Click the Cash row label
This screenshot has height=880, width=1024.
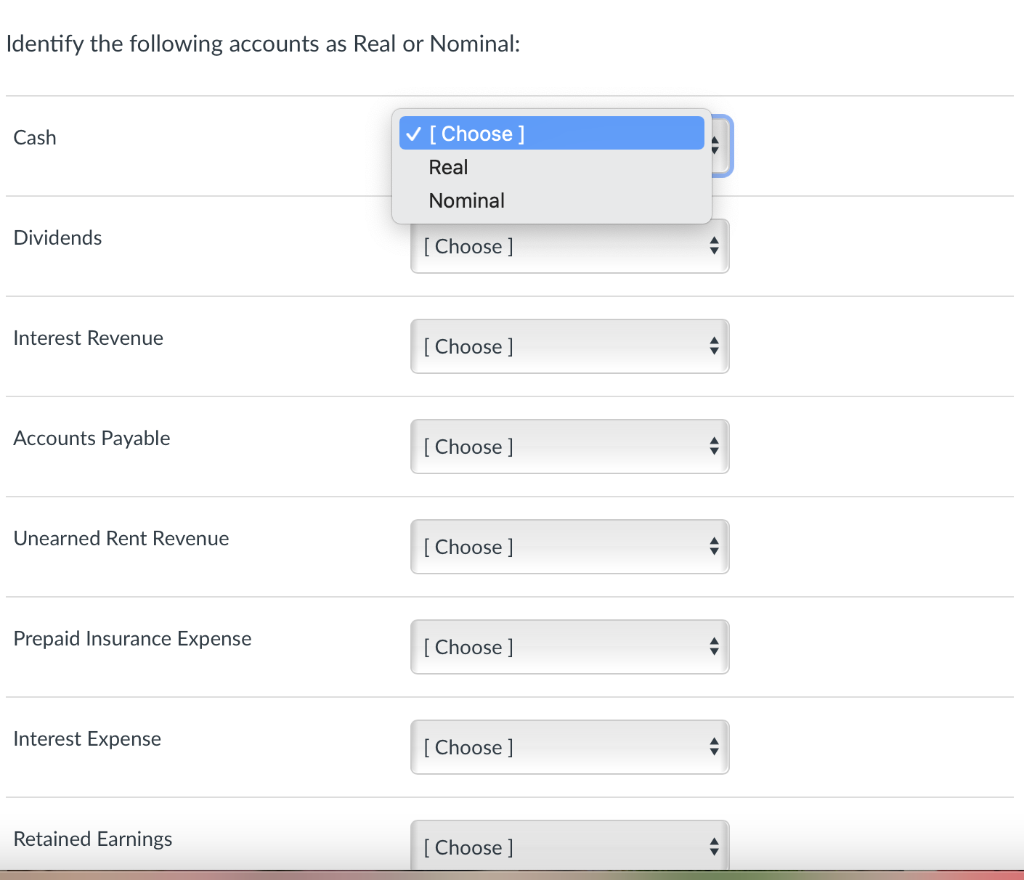click(34, 137)
